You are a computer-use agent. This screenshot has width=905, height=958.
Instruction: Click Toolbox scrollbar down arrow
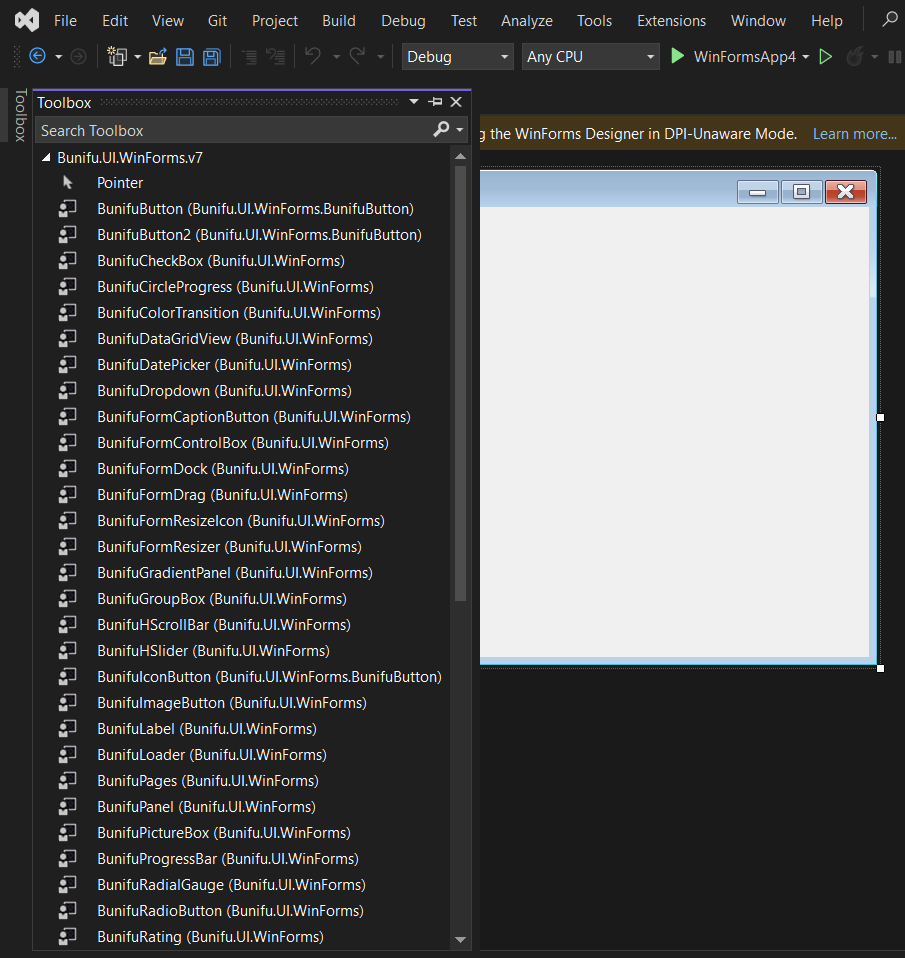[x=461, y=940]
